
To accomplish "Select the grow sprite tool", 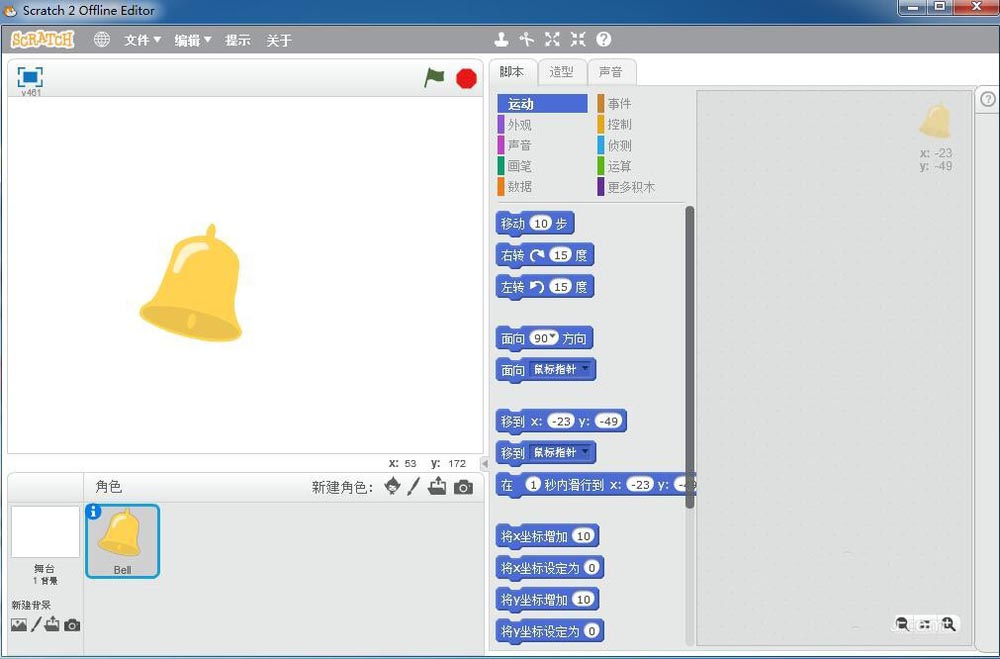I will click(552, 39).
